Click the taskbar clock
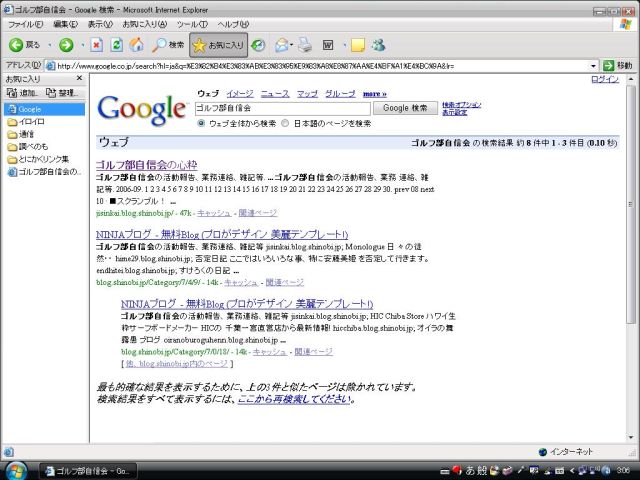Image resolution: width=640 pixels, height=480 pixels. point(623,471)
